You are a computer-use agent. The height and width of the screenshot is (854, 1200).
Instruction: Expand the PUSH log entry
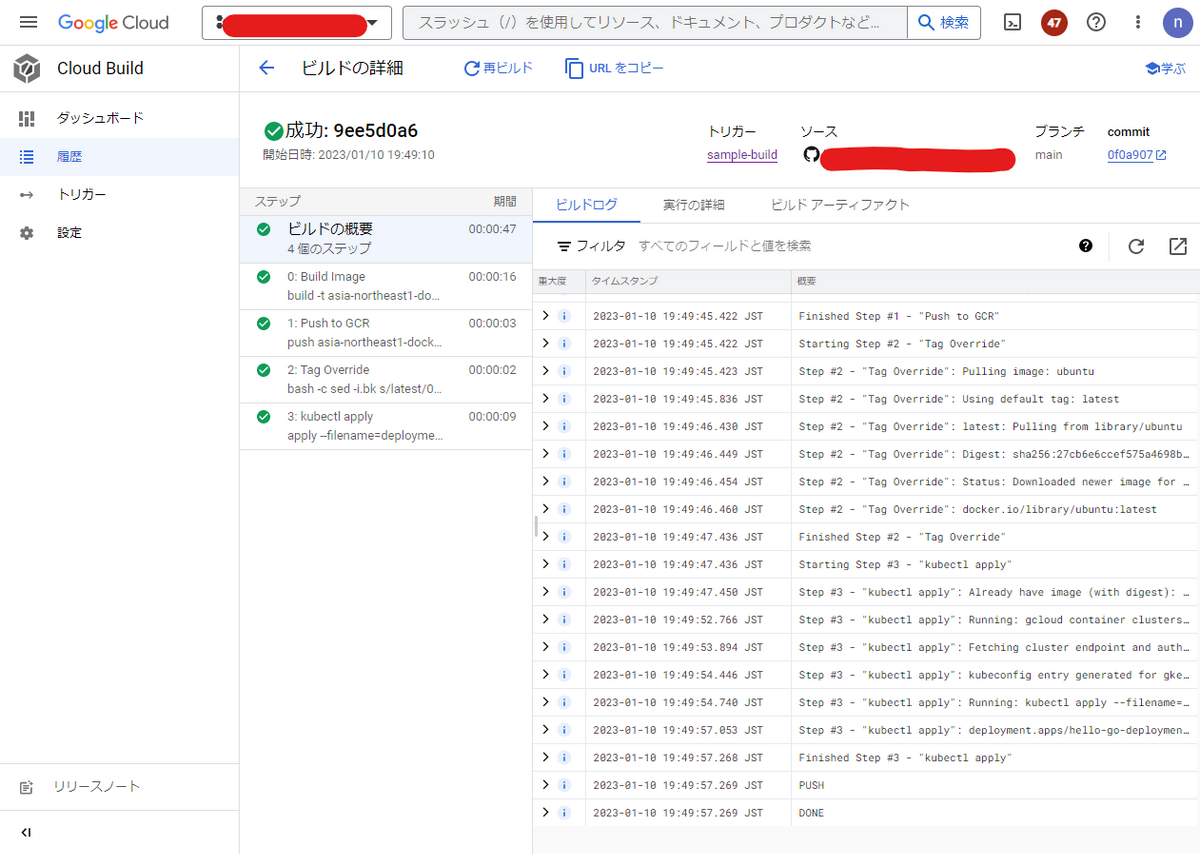(x=545, y=785)
